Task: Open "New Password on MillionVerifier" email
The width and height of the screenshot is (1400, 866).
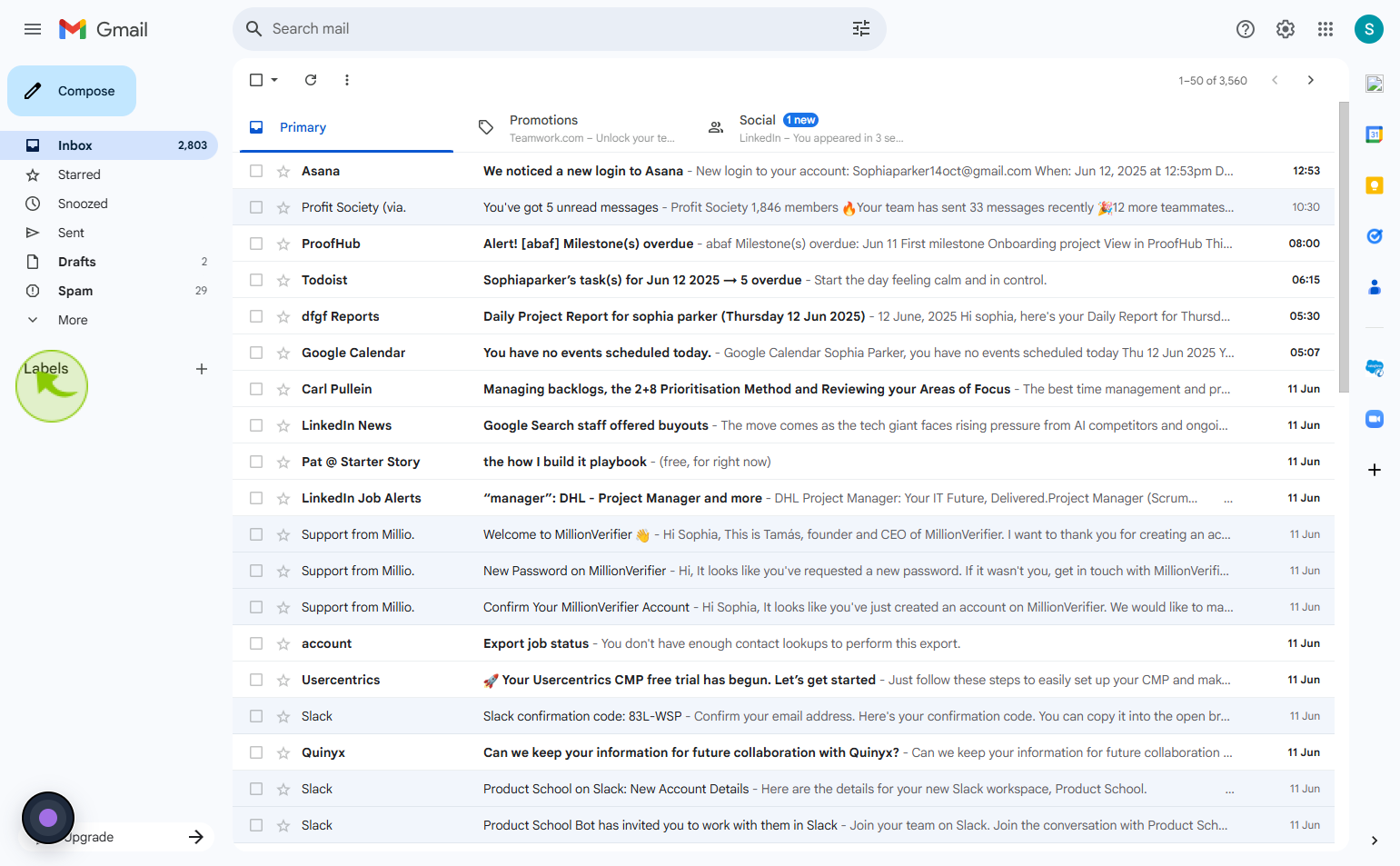Action: [x=783, y=571]
